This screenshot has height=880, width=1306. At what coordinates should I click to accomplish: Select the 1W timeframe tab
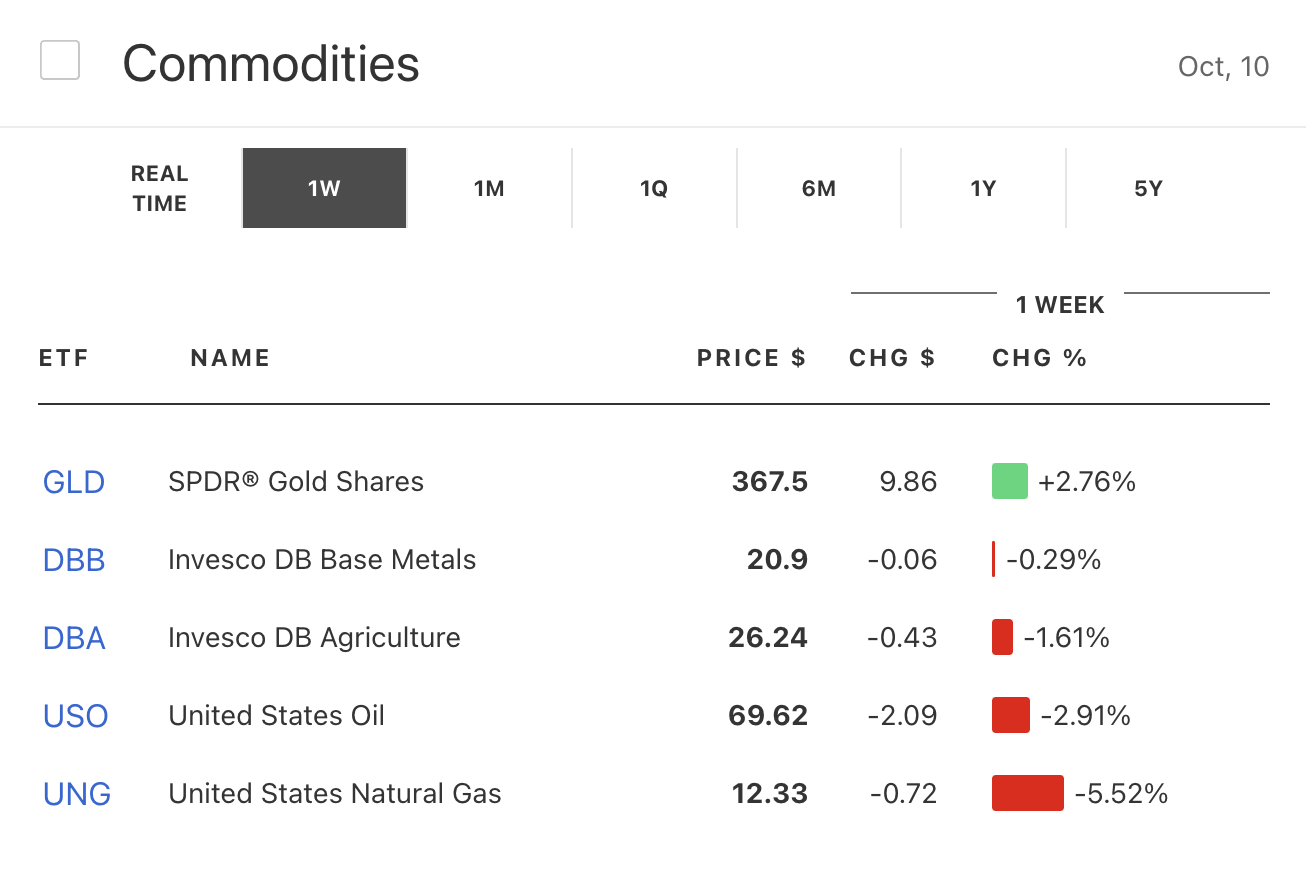(x=324, y=188)
